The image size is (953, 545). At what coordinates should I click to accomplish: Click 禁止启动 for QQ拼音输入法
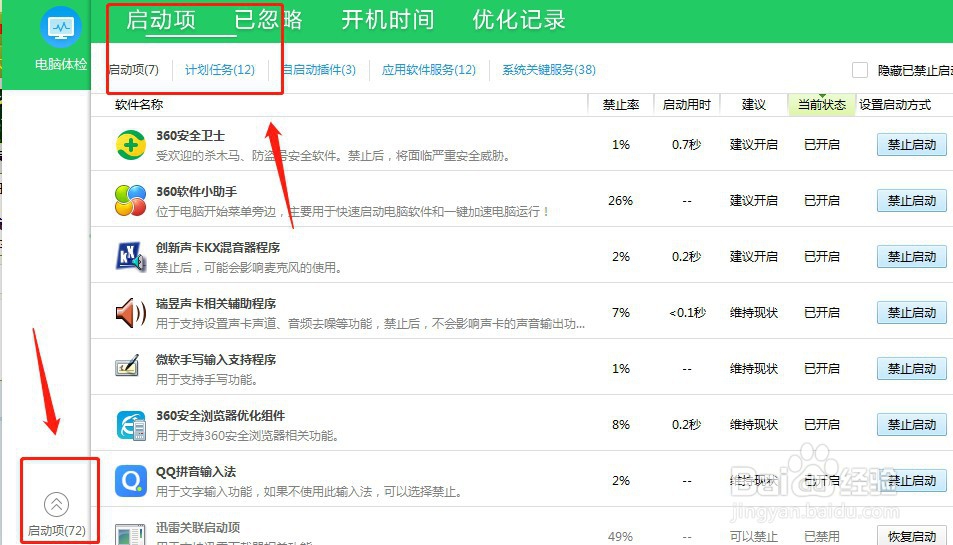(912, 481)
